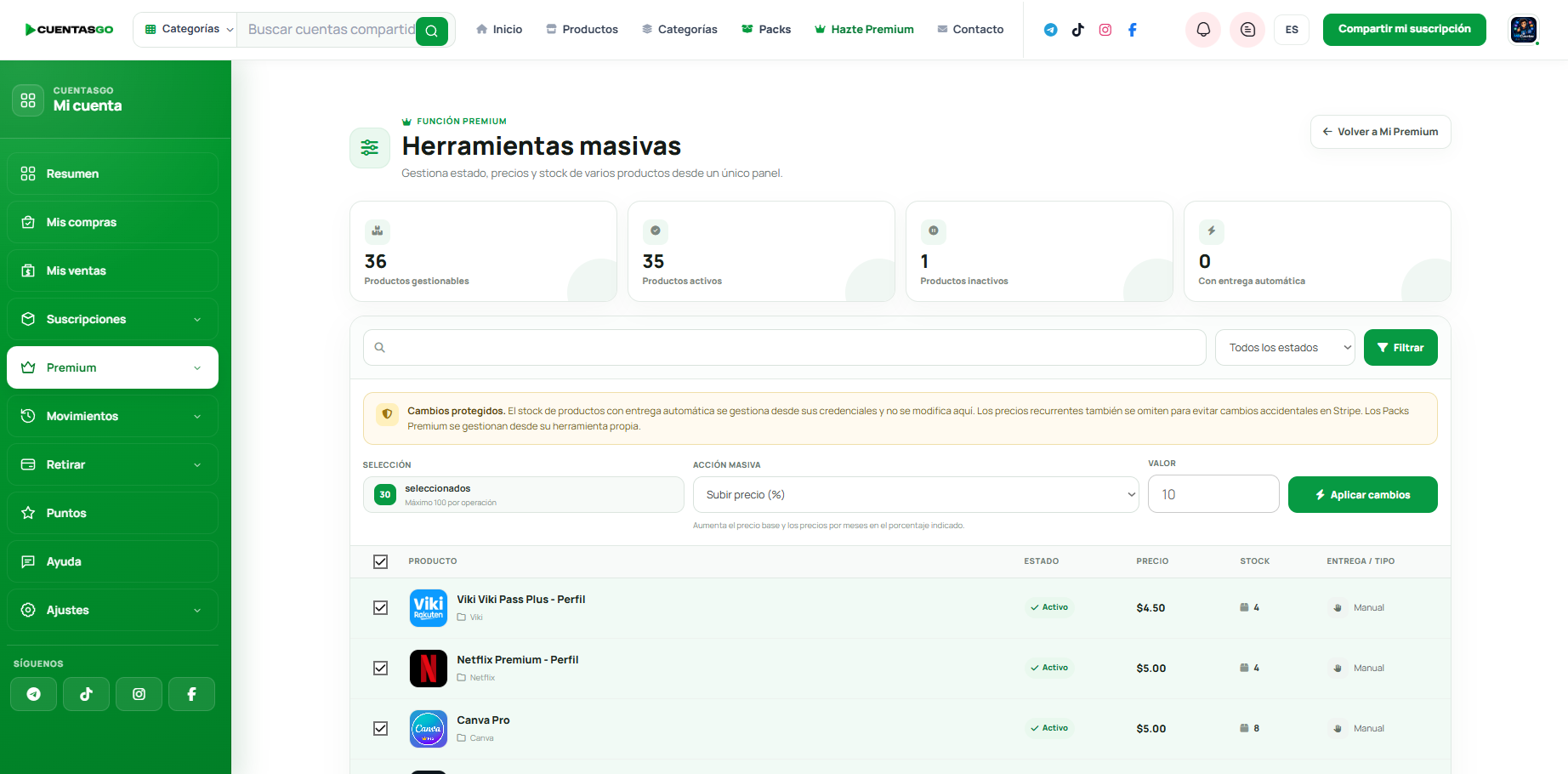Expand Retirar in the sidebar

click(x=112, y=464)
